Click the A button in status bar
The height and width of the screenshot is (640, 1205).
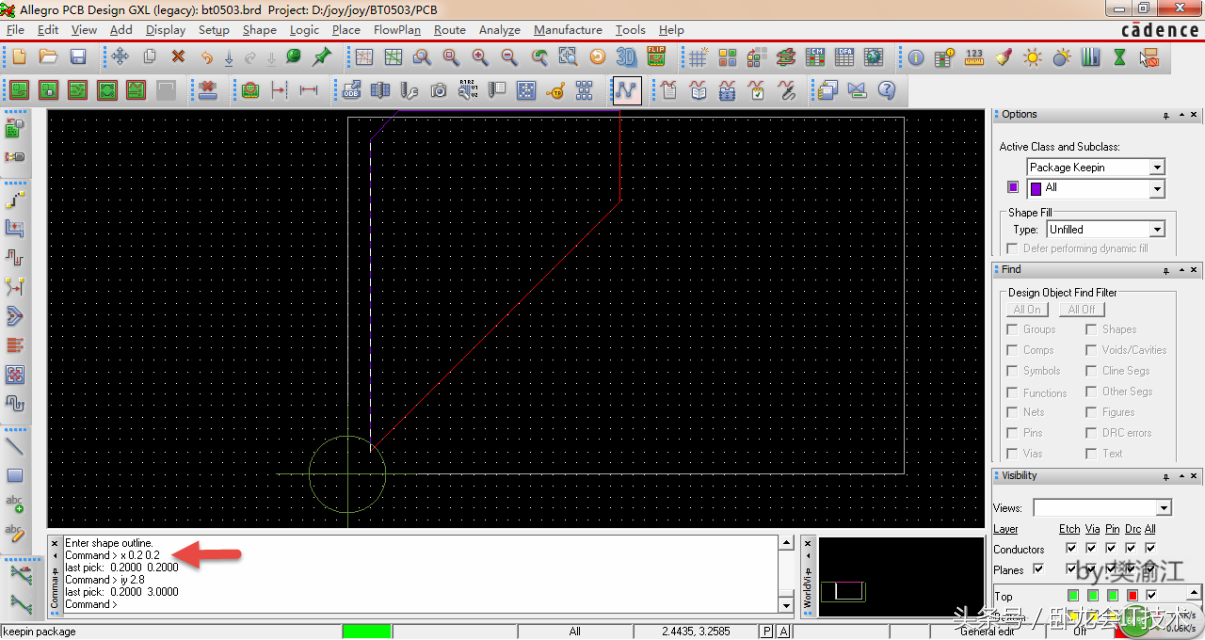pyautogui.click(x=784, y=631)
